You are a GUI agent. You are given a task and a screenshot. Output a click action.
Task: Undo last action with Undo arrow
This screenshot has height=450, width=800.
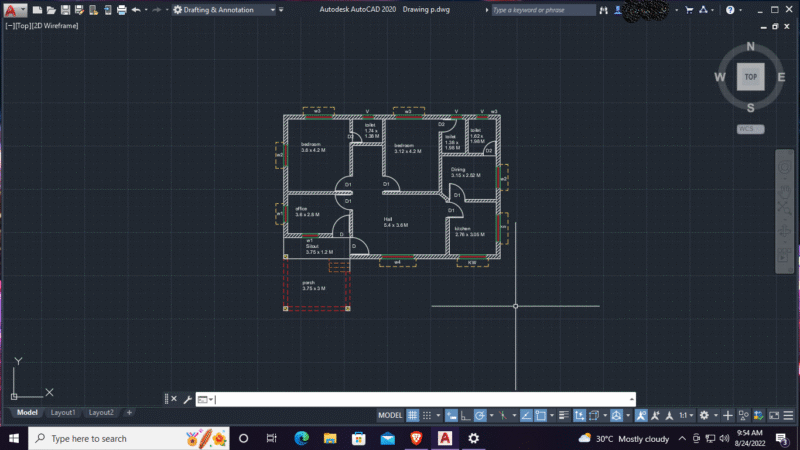tap(136, 10)
